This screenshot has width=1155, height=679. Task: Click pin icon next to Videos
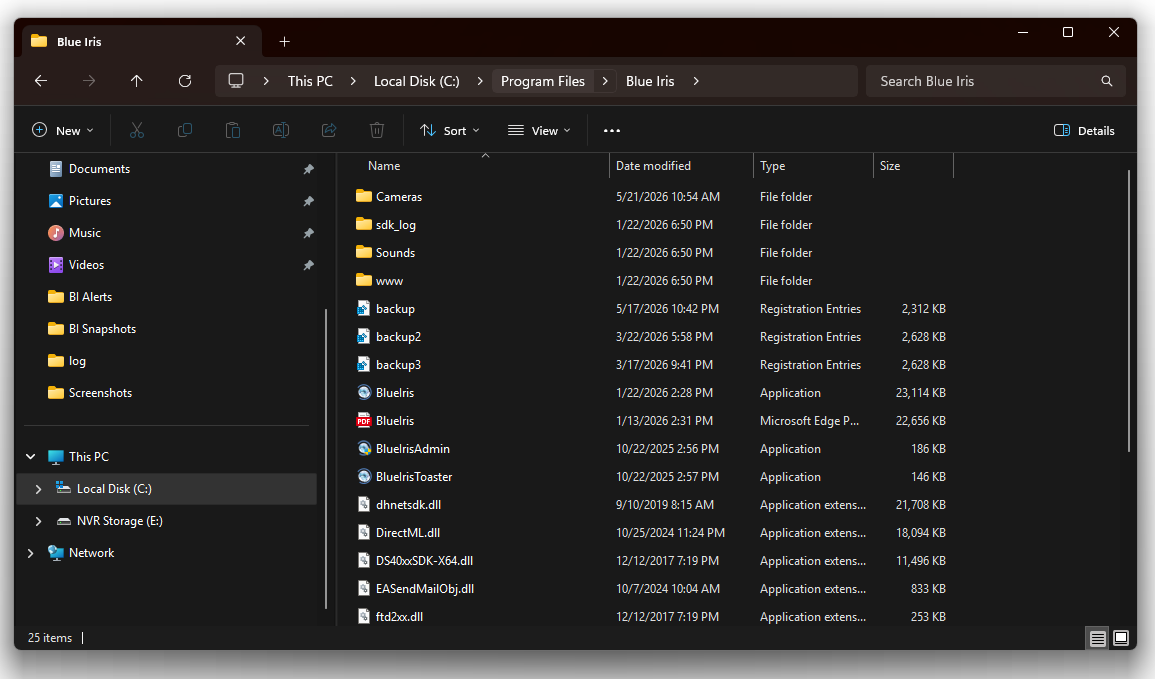[x=309, y=265]
